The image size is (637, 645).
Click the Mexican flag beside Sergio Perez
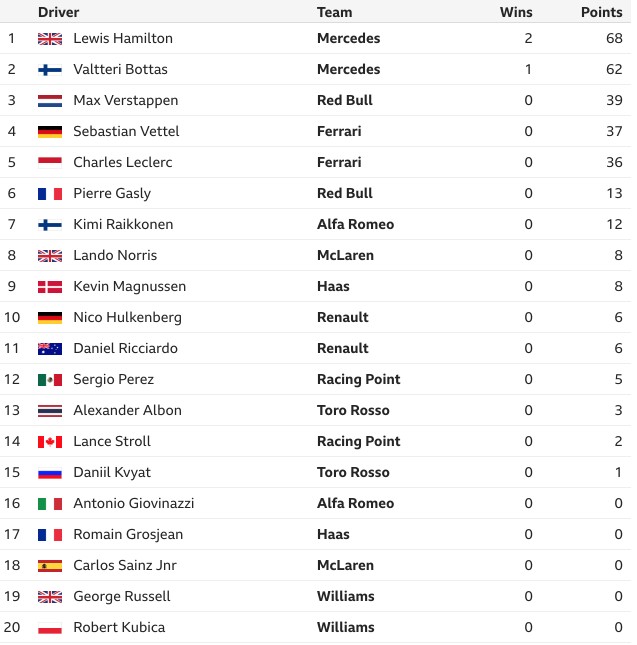coord(50,380)
